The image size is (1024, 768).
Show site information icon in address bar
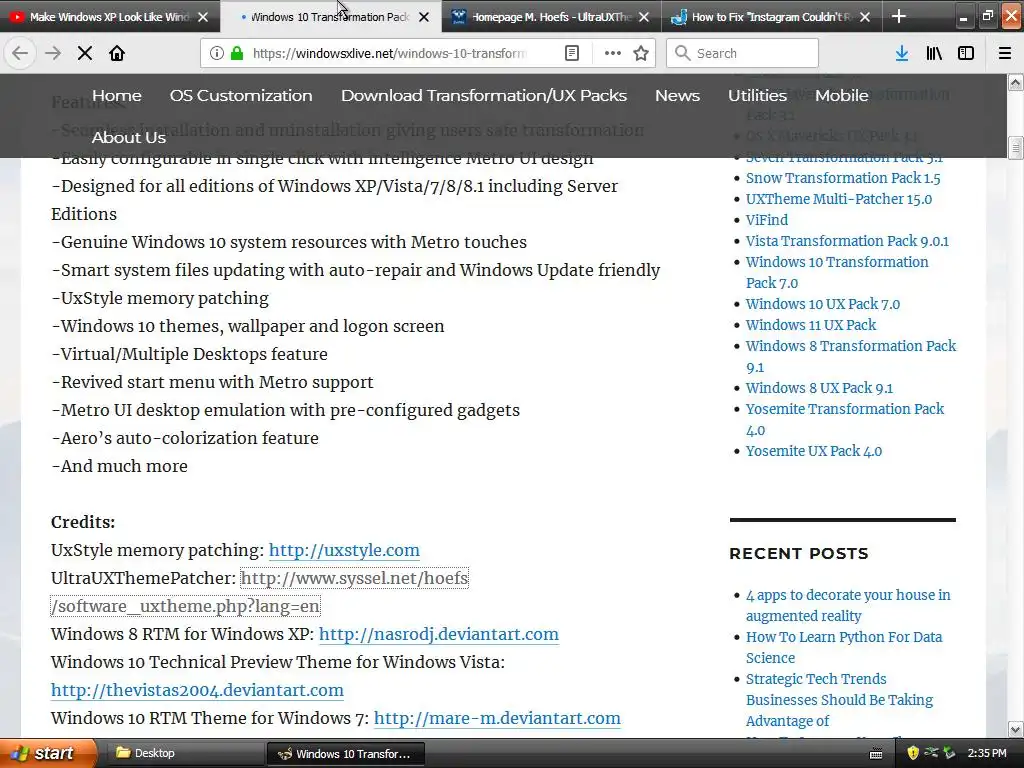216,53
